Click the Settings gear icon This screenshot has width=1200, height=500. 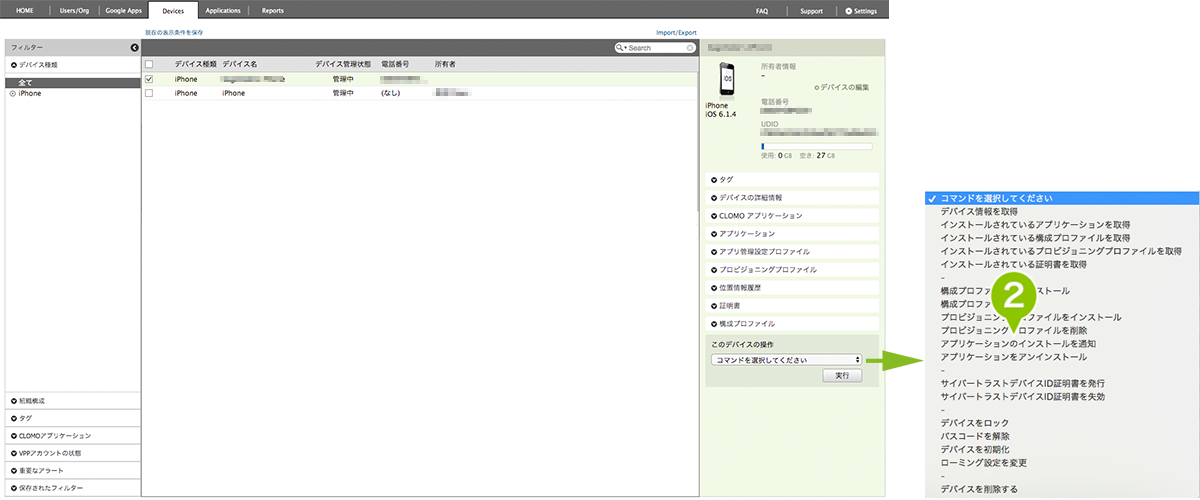coord(849,11)
